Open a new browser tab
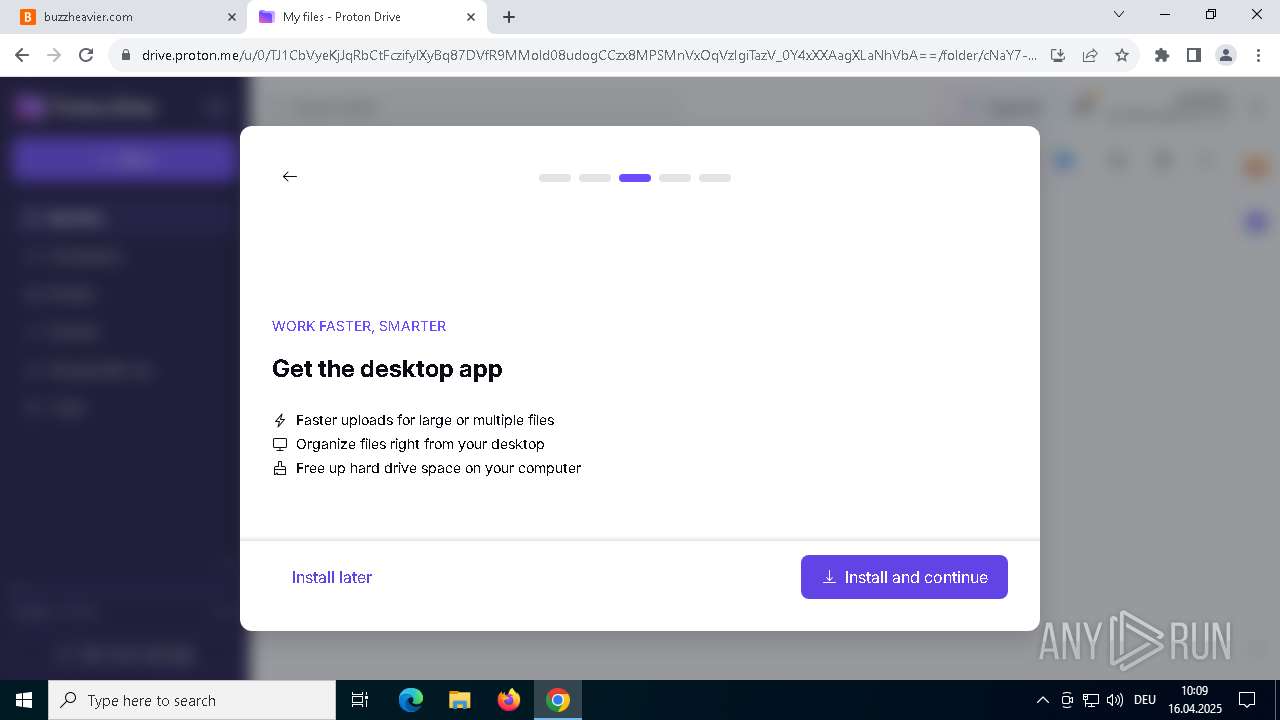 coord(509,17)
